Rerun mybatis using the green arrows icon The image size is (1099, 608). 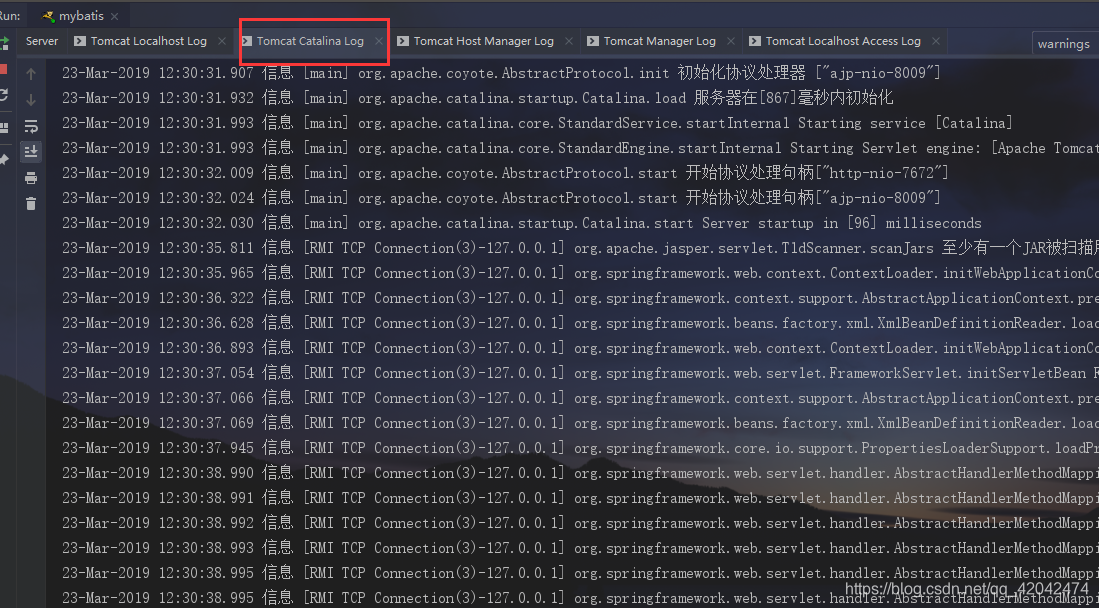(4, 43)
